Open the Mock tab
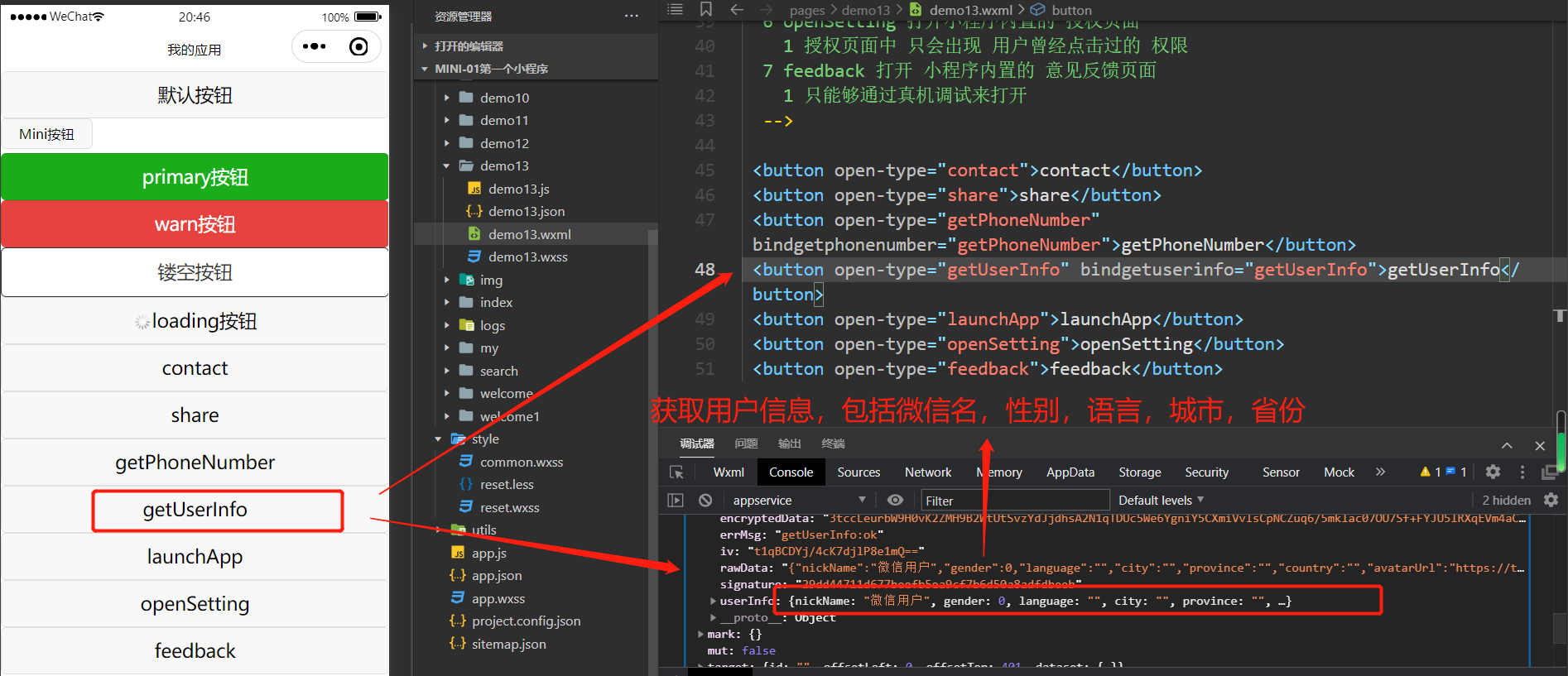 pyautogui.click(x=1339, y=472)
